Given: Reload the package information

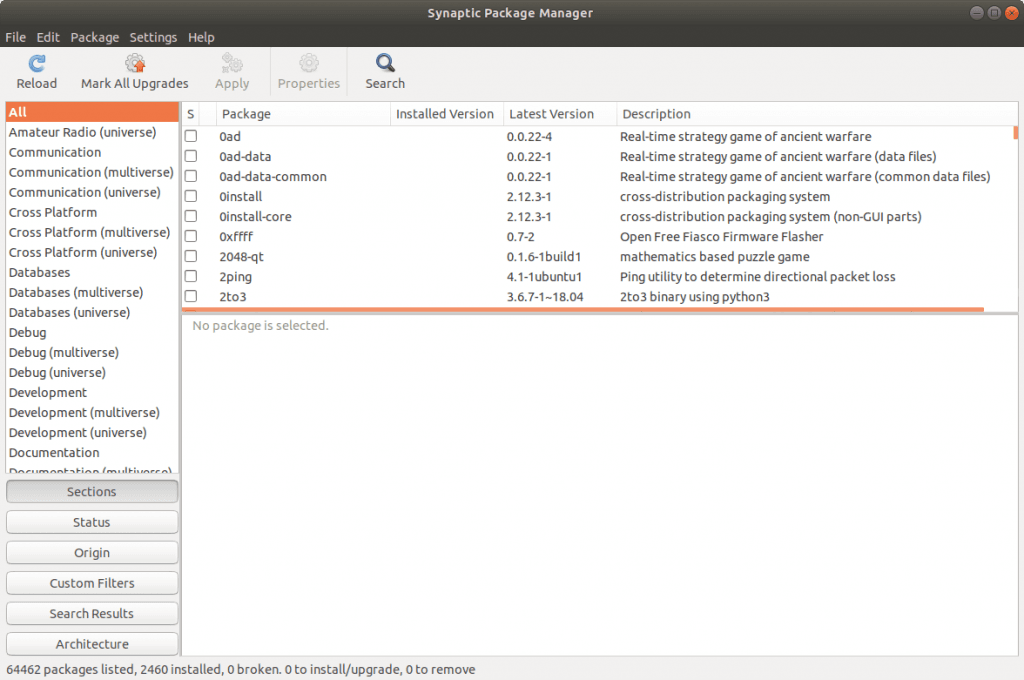Looking at the screenshot, I should coord(36,70).
